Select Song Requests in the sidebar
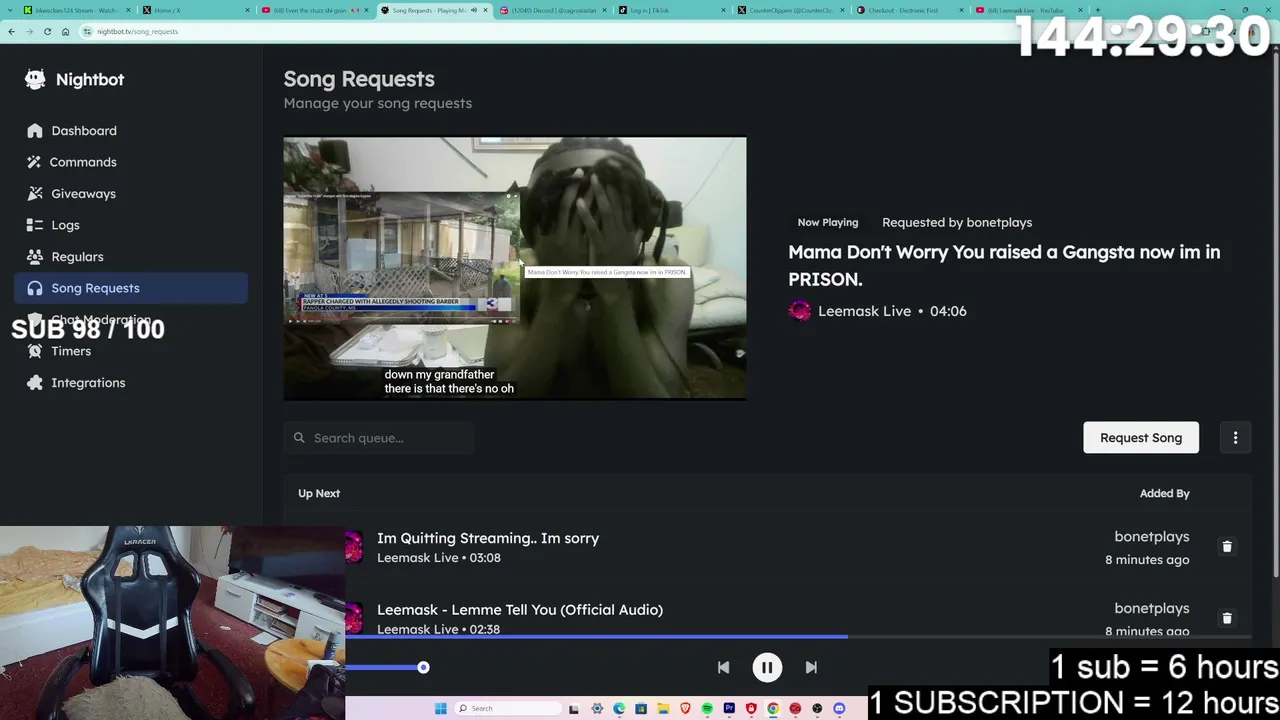This screenshot has height=720, width=1280. point(131,288)
